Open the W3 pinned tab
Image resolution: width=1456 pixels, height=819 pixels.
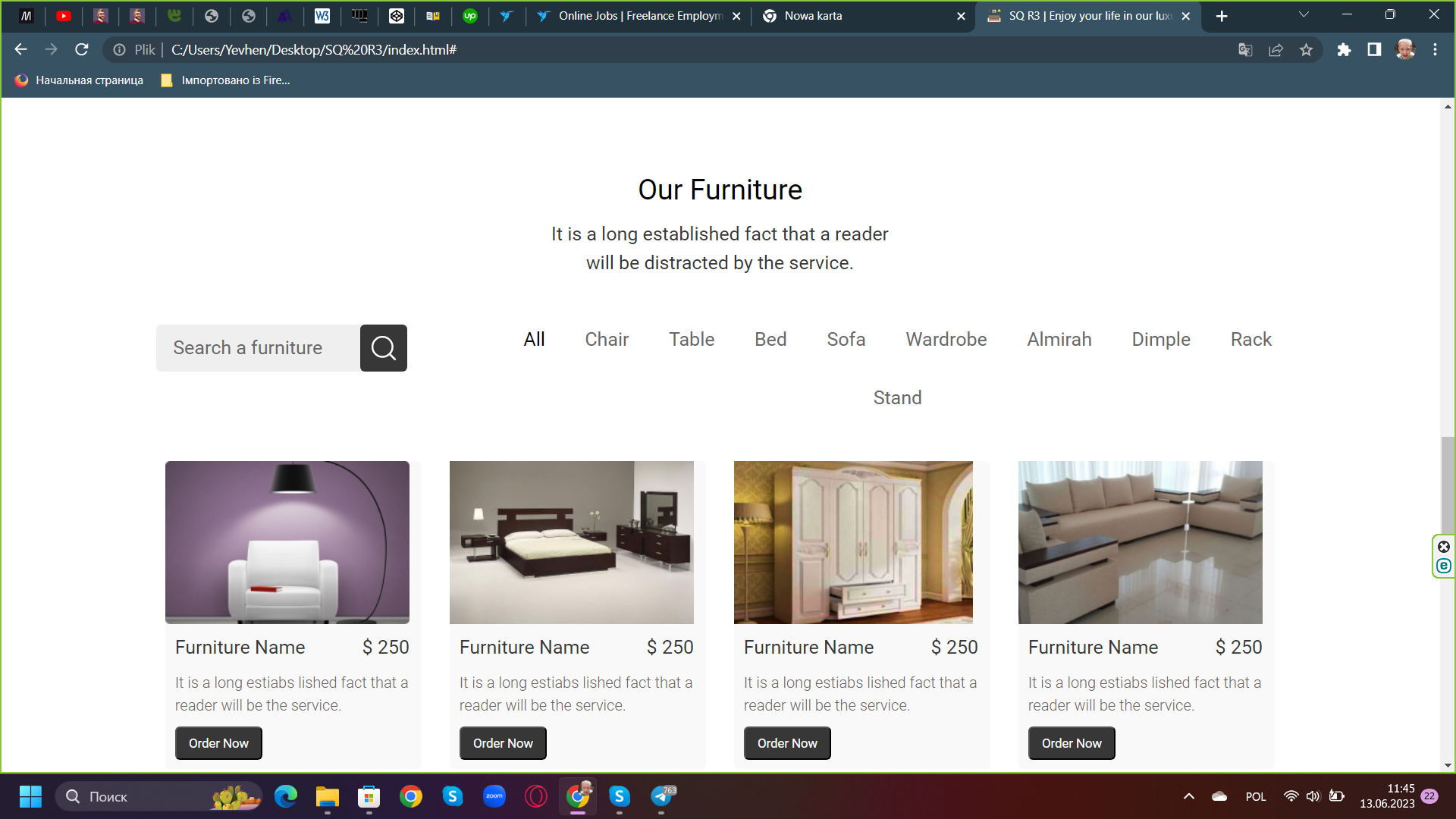pos(322,16)
